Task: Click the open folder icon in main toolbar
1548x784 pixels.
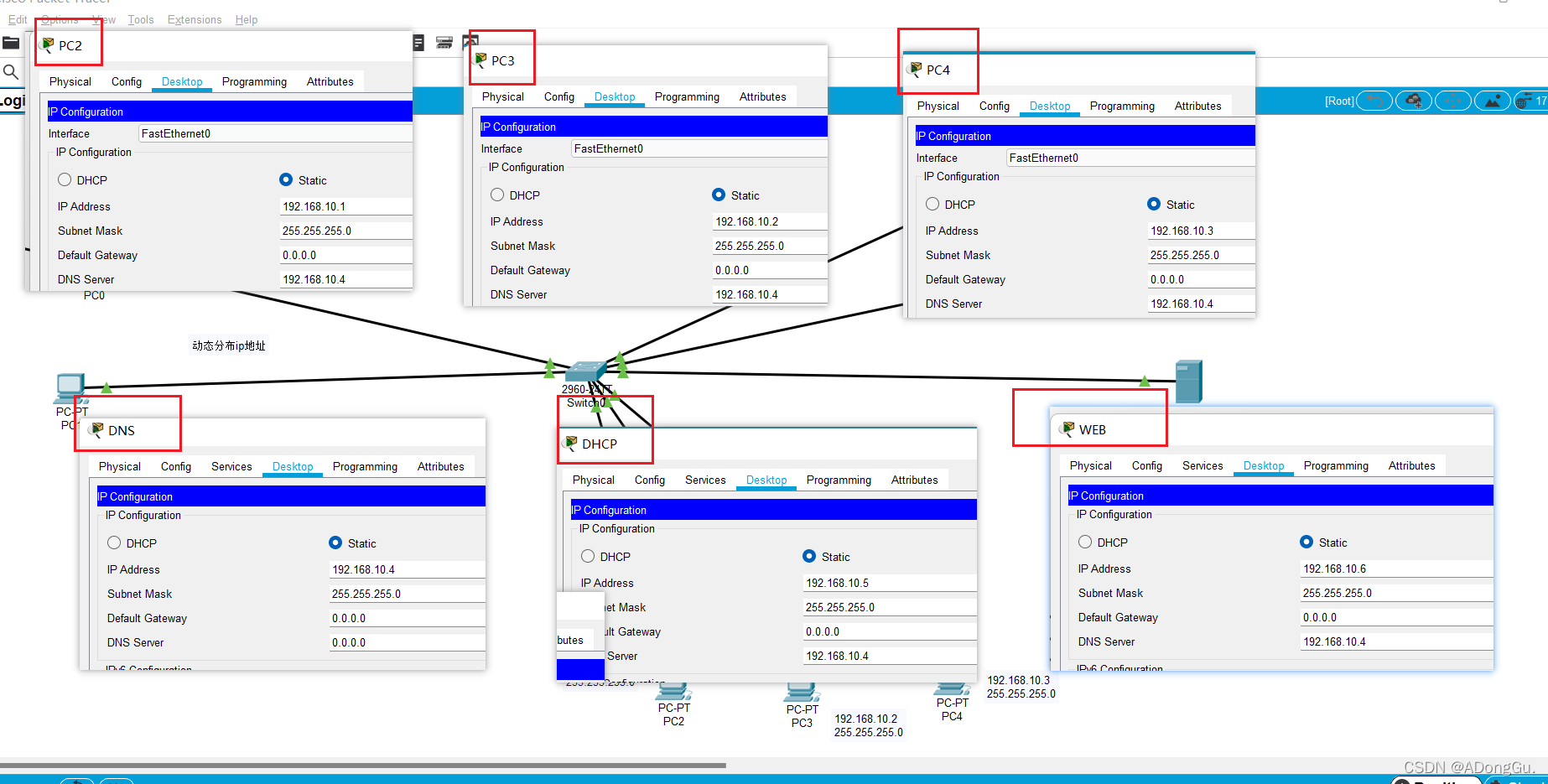Action: click(11, 43)
